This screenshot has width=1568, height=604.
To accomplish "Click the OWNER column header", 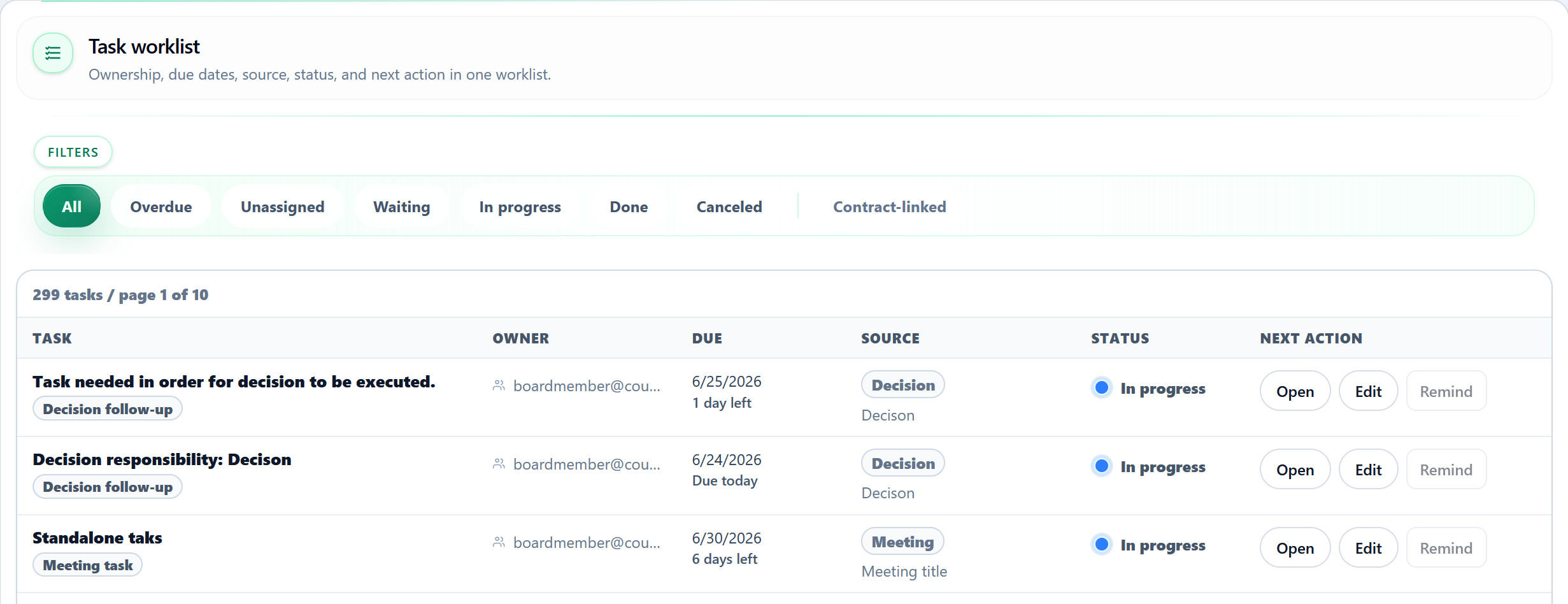I will [520, 338].
